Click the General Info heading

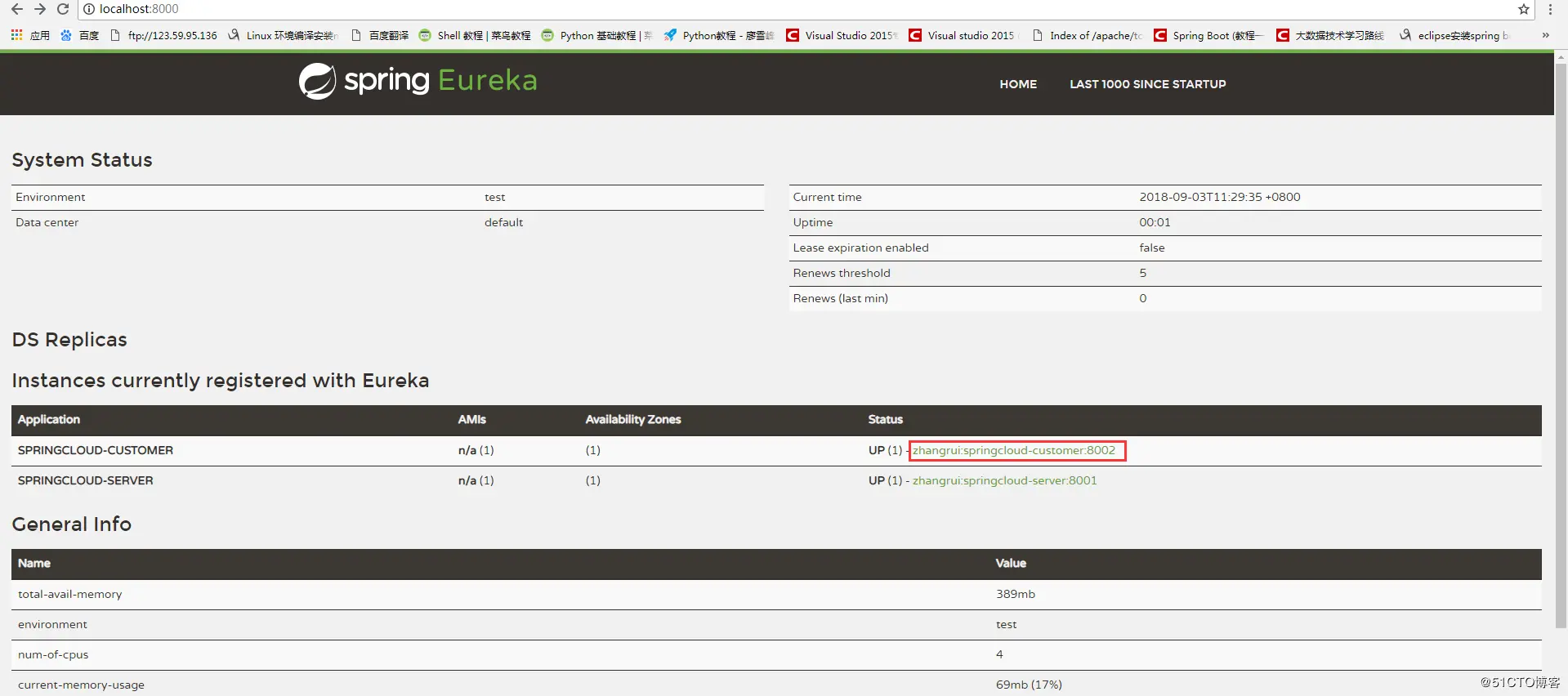71,524
